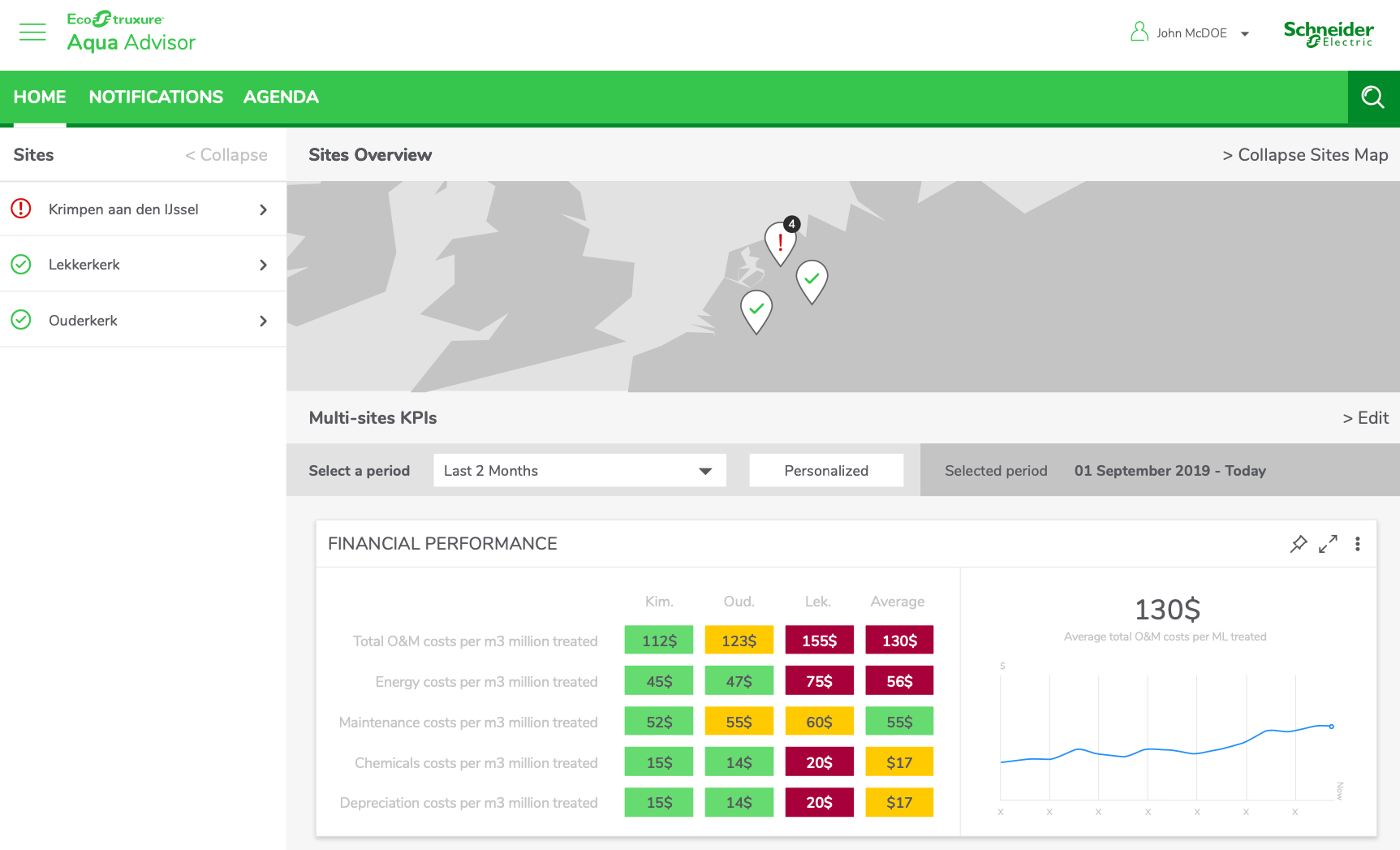1400x850 pixels.
Task: Click the 52$ maintenance cell
Action: point(659,721)
